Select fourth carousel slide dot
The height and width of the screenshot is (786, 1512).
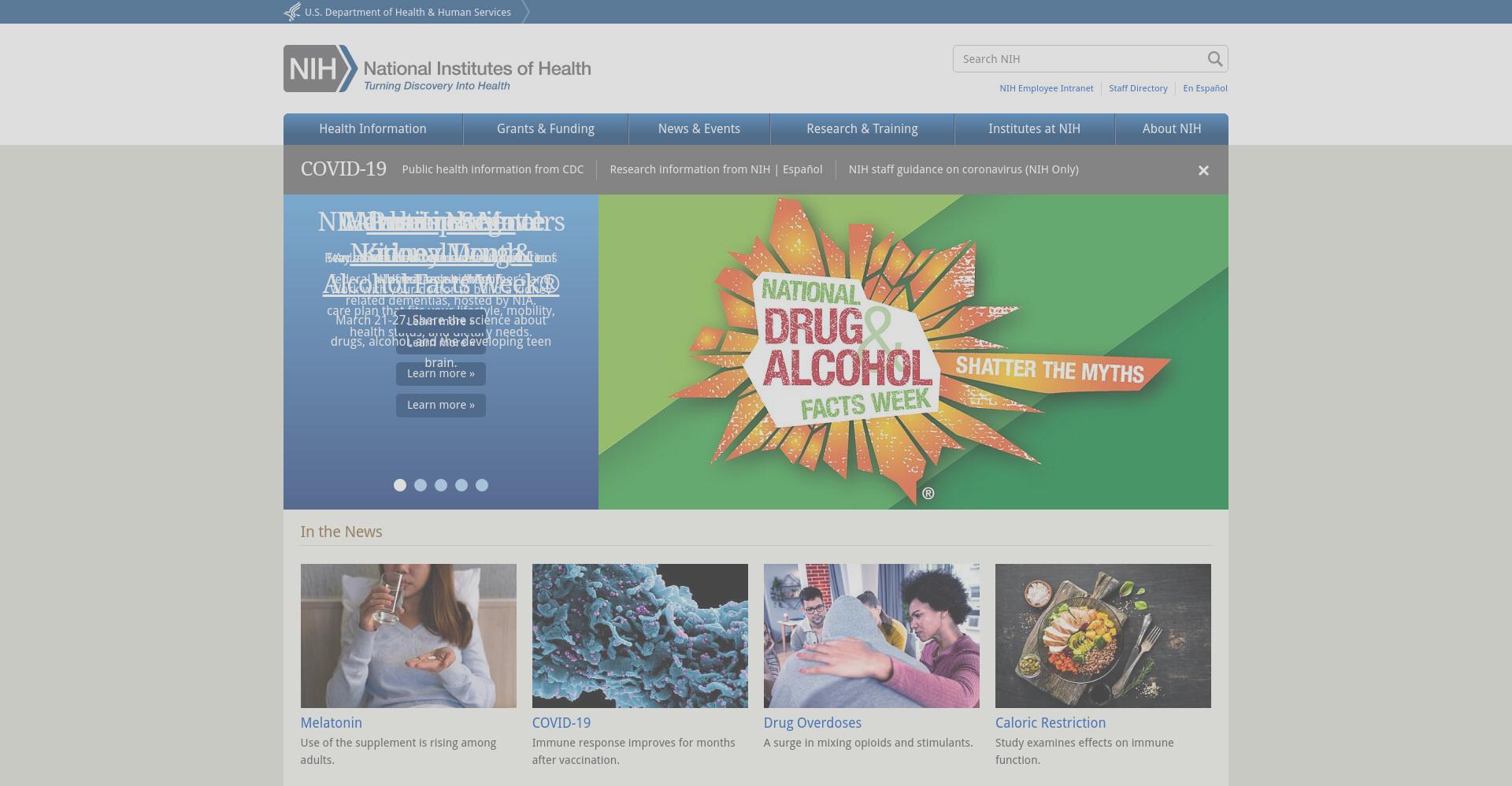(461, 485)
